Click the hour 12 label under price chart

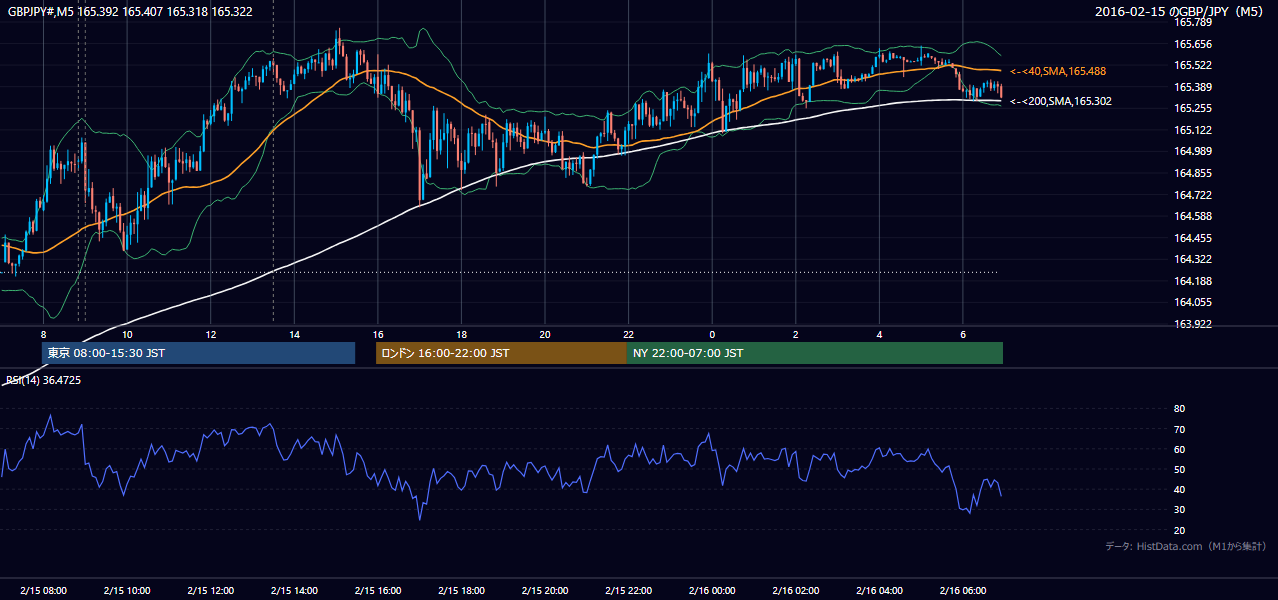point(210,334)
